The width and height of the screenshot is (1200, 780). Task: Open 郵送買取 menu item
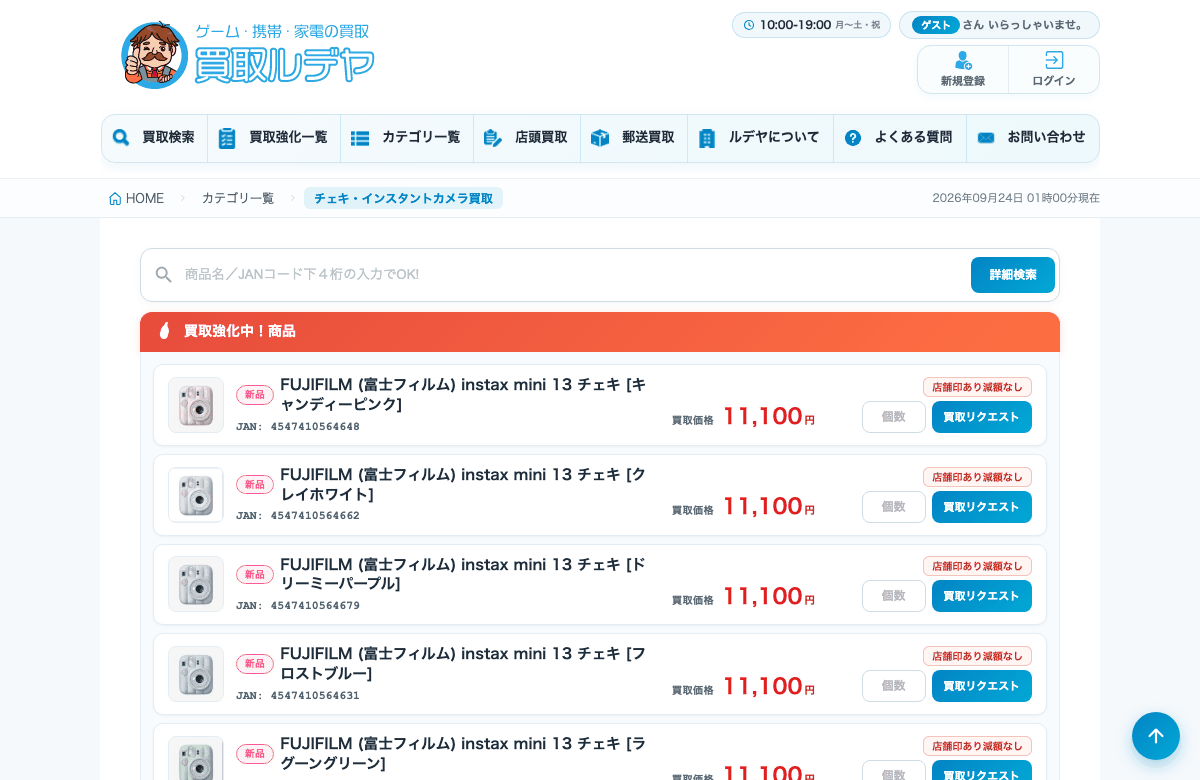pos(634,138)
